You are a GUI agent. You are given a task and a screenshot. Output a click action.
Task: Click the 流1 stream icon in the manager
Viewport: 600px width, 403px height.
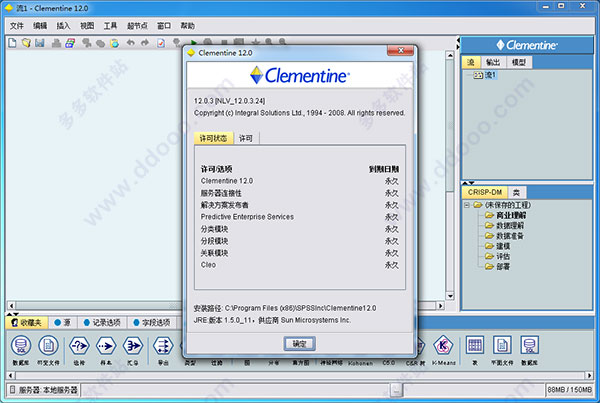click(478, 75)
